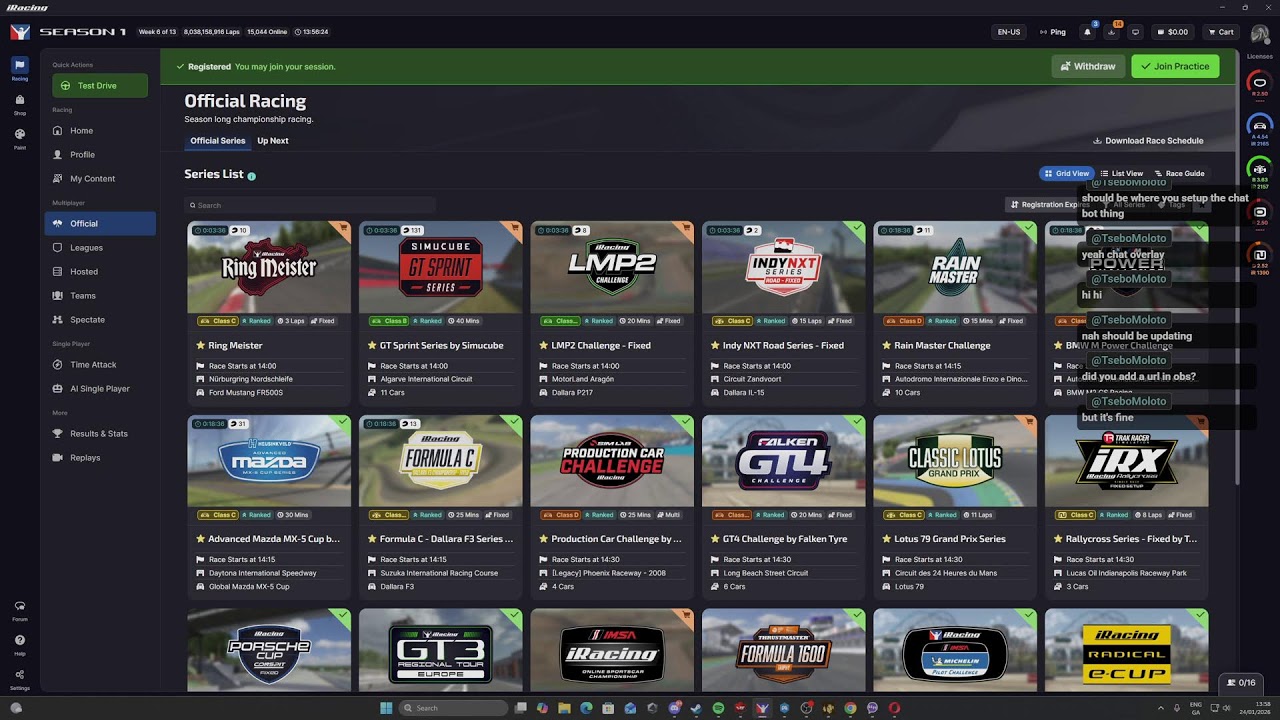This screenshot has height=720, width=1280.
Task: Open the Race Guide view
Action: 1179,173
